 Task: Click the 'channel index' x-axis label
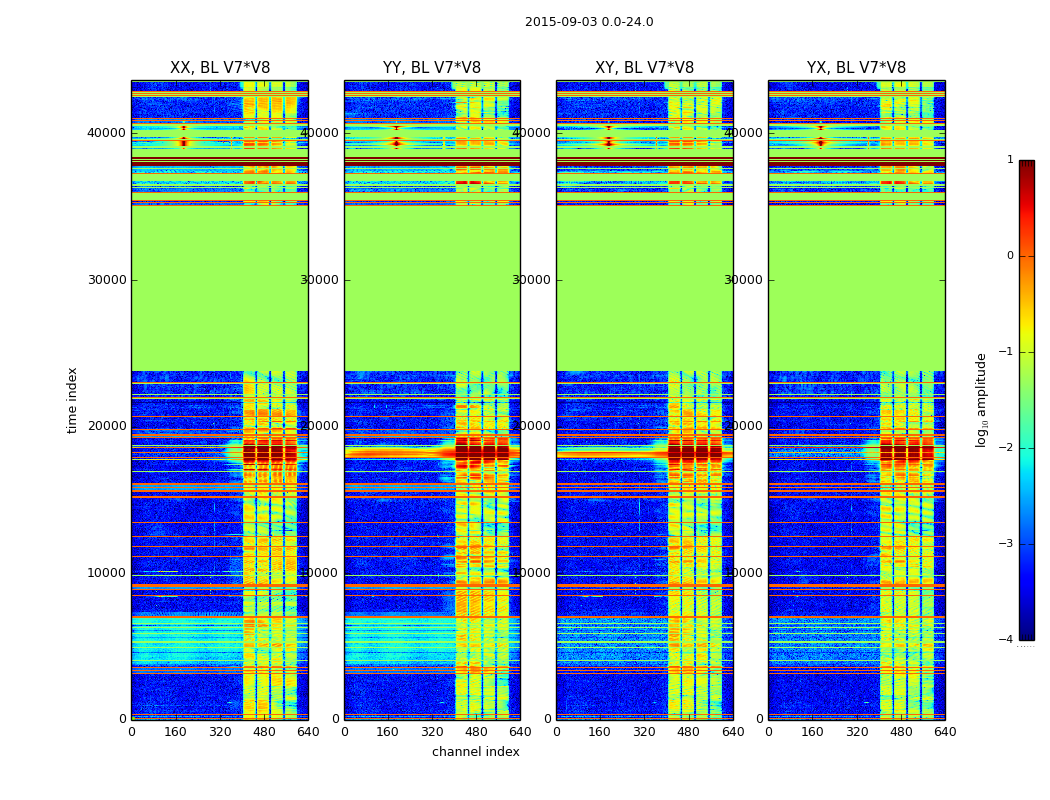pyautogui.click(x=475, y=752)
